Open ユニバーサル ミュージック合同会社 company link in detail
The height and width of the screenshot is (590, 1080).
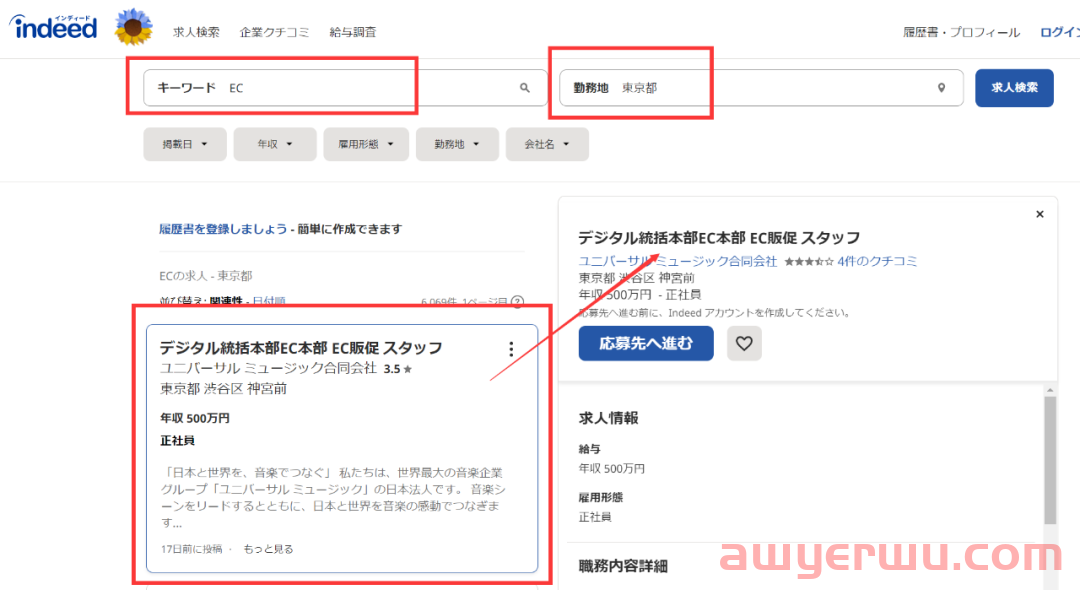click(677, 261)
